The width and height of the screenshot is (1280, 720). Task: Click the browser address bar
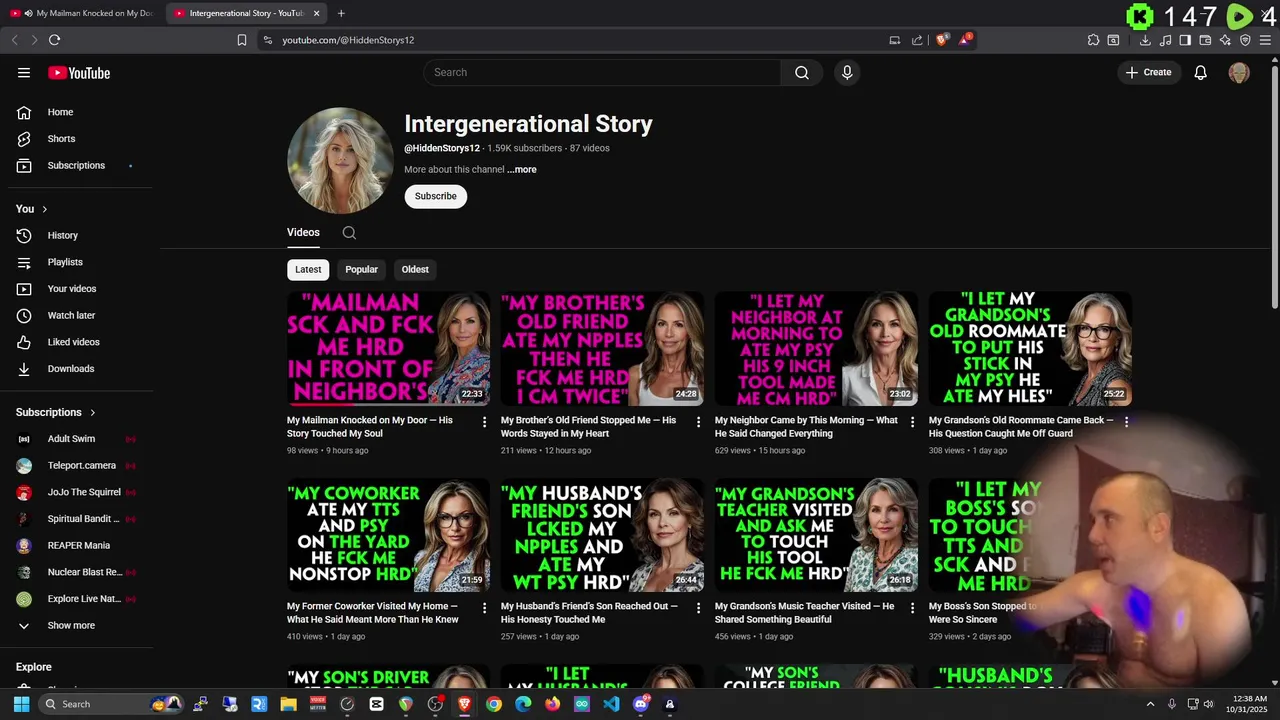[x=570, y=40]
